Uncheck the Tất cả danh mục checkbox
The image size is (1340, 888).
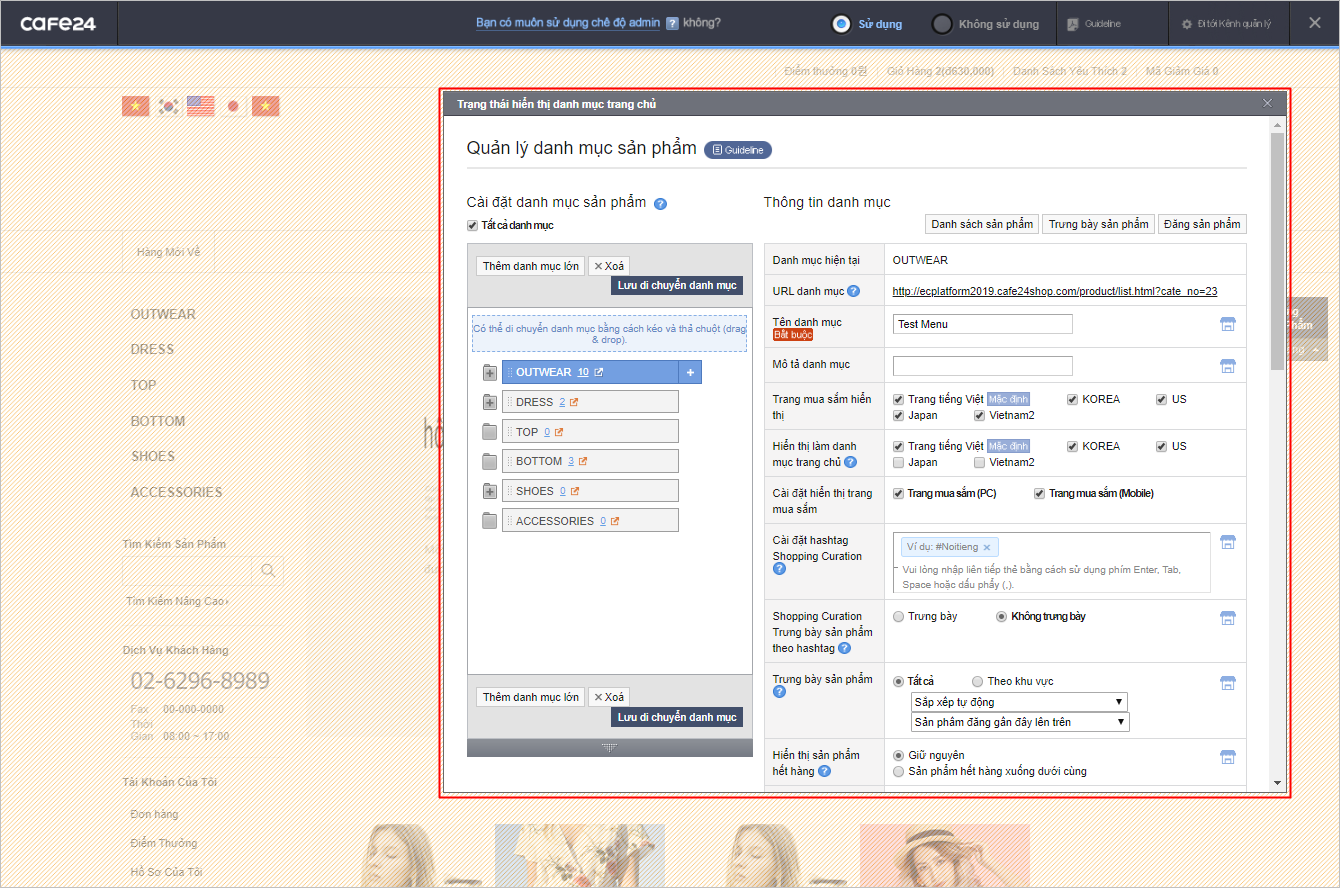point(473,225)
